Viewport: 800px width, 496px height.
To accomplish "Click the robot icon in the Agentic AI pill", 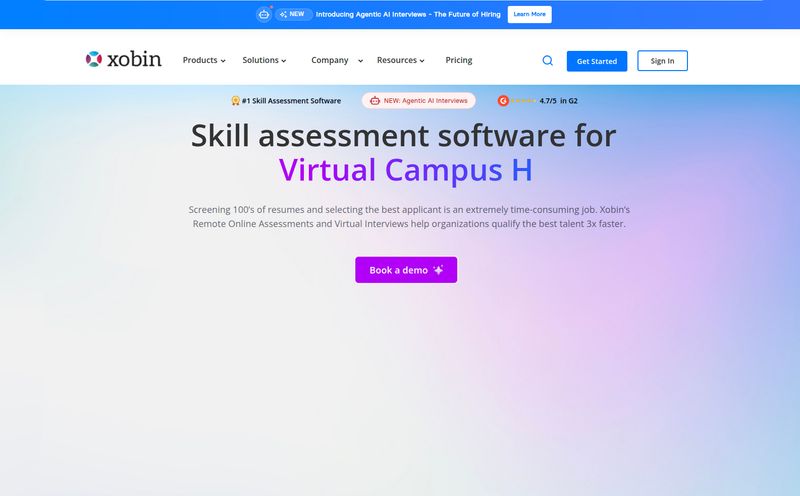I will [x=375, y=101].
